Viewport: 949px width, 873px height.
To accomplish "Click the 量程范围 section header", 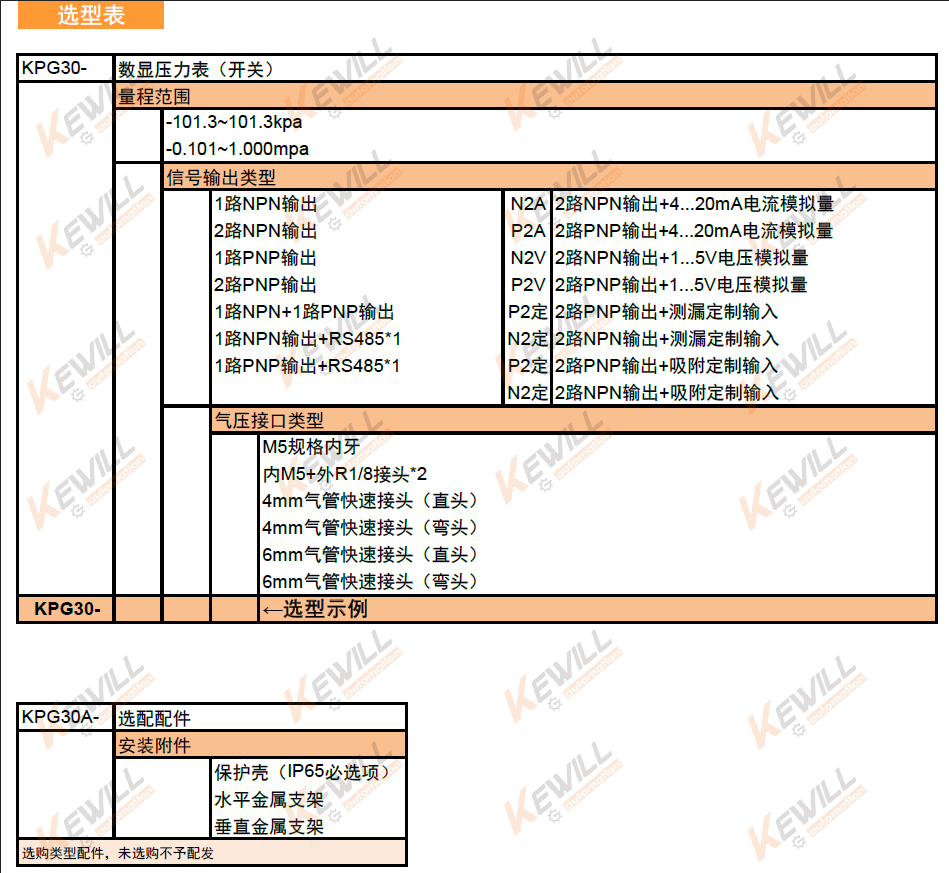I will pos(155,97).
